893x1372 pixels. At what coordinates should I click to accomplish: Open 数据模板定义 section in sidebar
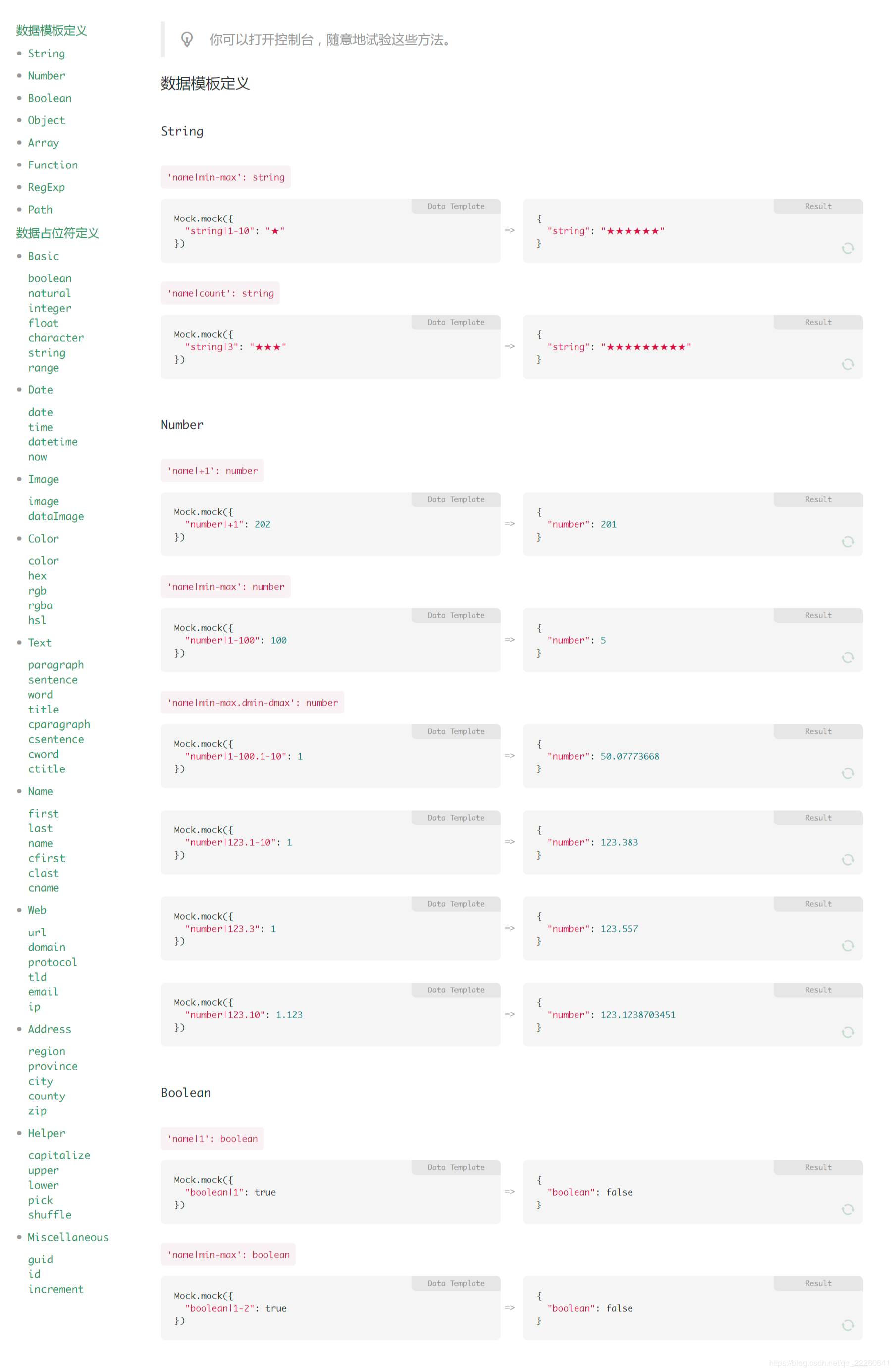click(x=52, y=31)
